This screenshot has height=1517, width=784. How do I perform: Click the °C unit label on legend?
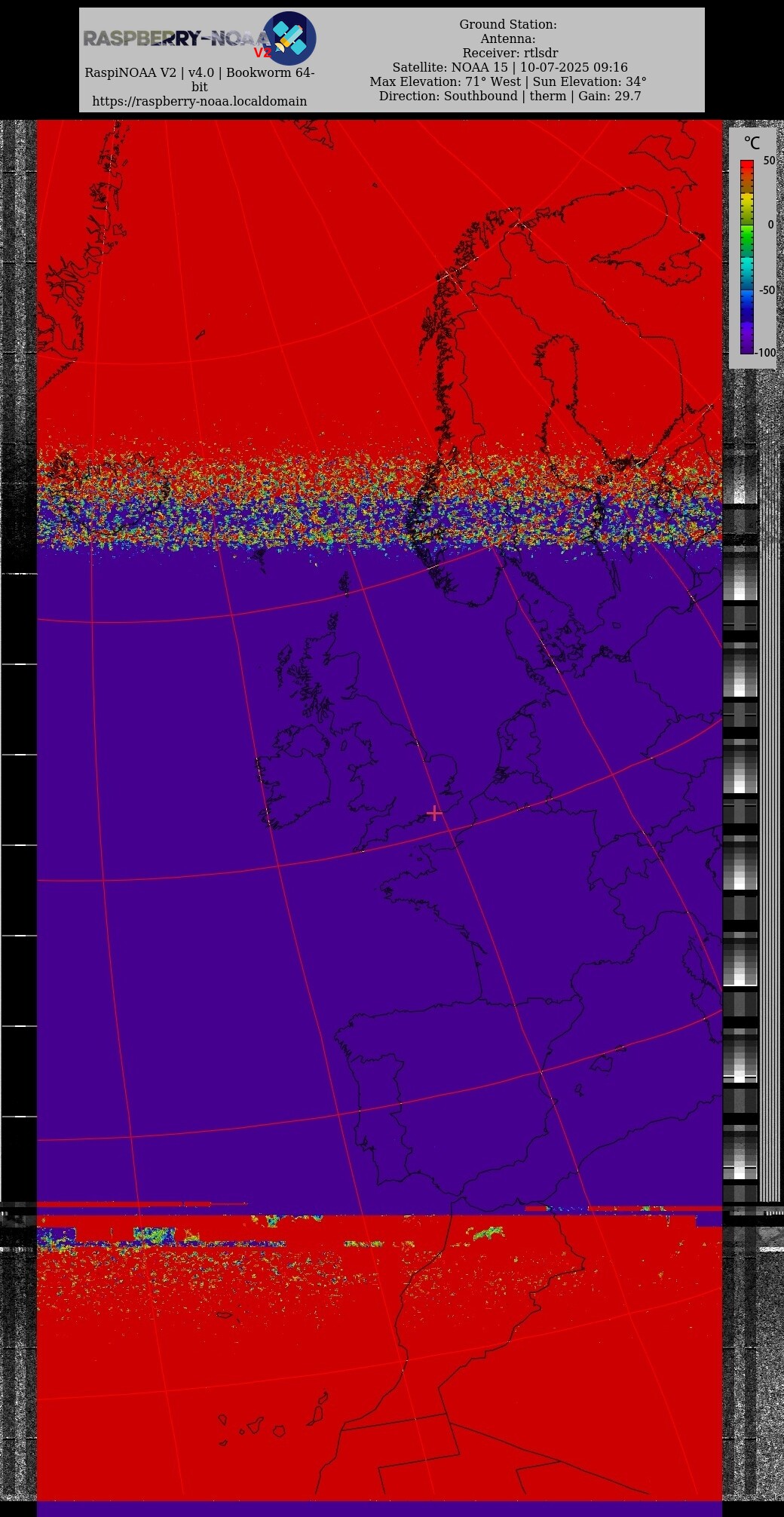coord(752,143)
